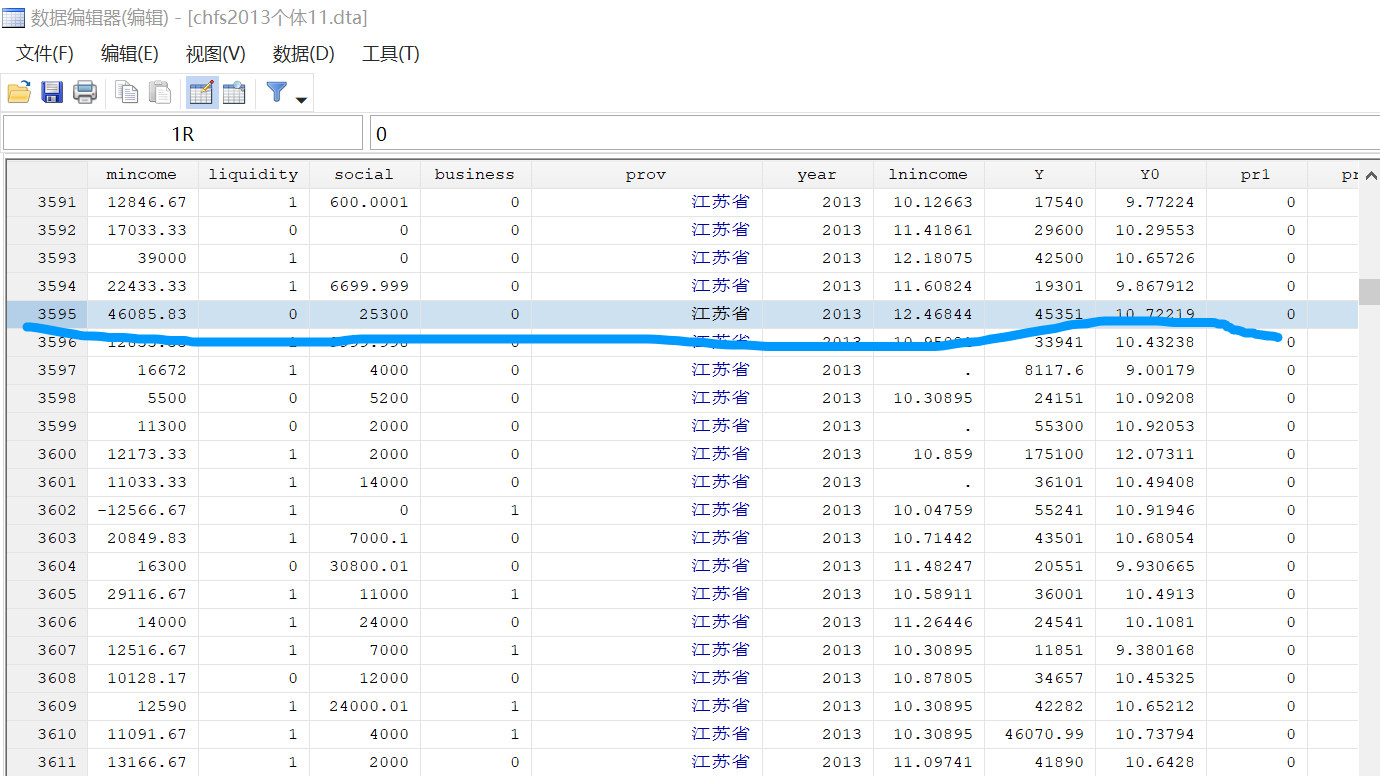Open the 视图(V) menu
Image resolution: width=1380 pixels, height=776 pixels.
click(x=216, y=54)
